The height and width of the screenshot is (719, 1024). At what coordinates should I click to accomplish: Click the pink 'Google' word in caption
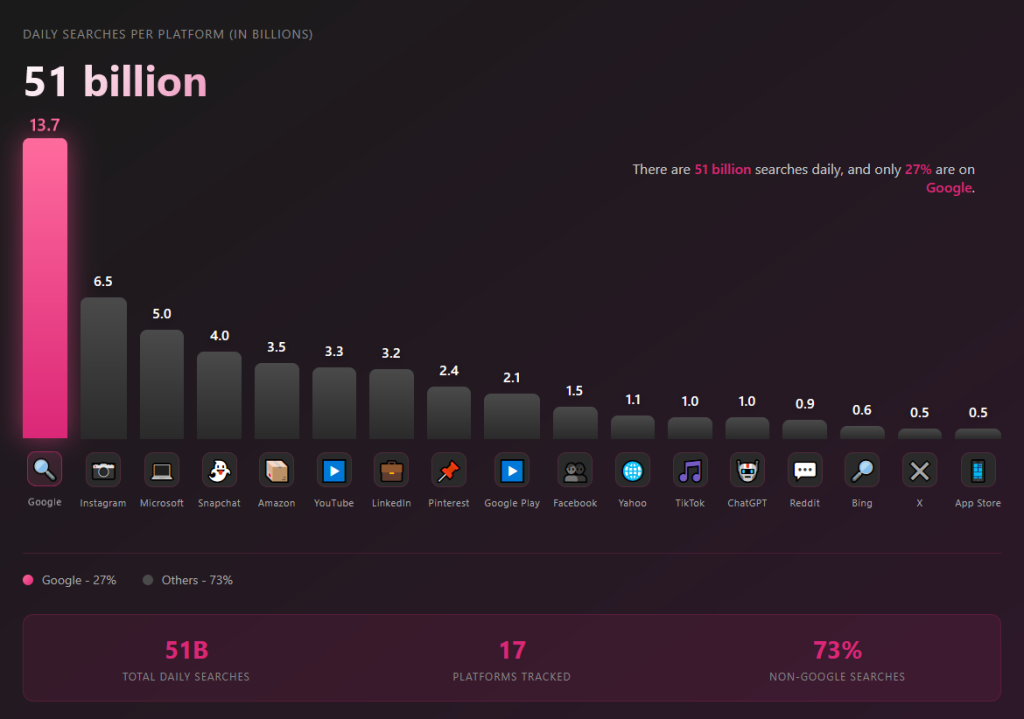pyautogui.click(x=949, y=188)
